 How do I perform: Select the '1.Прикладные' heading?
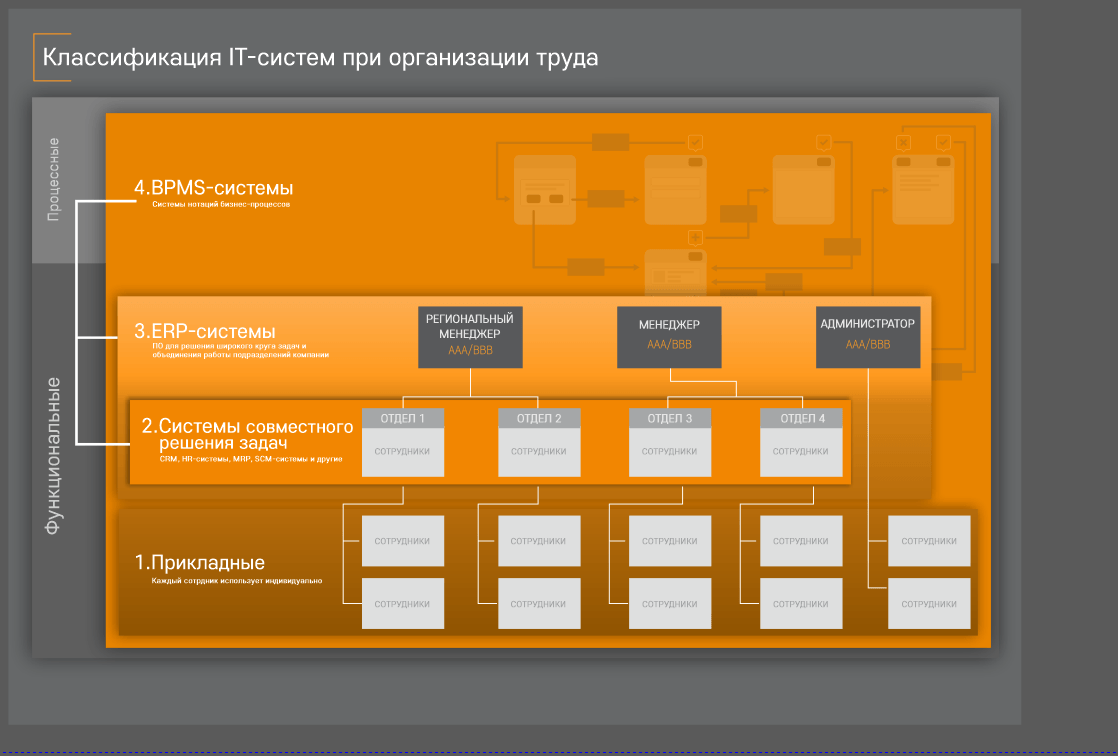200,563
